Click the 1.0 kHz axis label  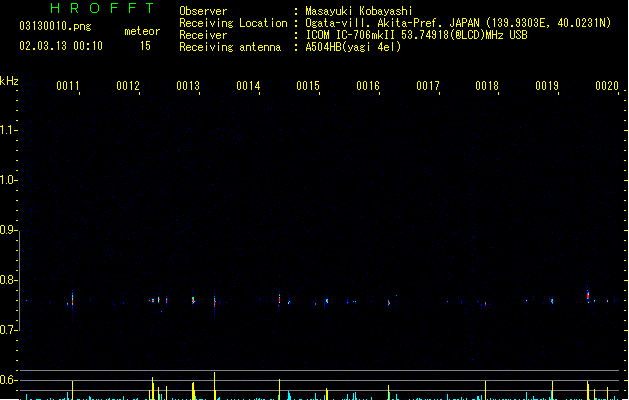pos(7,180)
